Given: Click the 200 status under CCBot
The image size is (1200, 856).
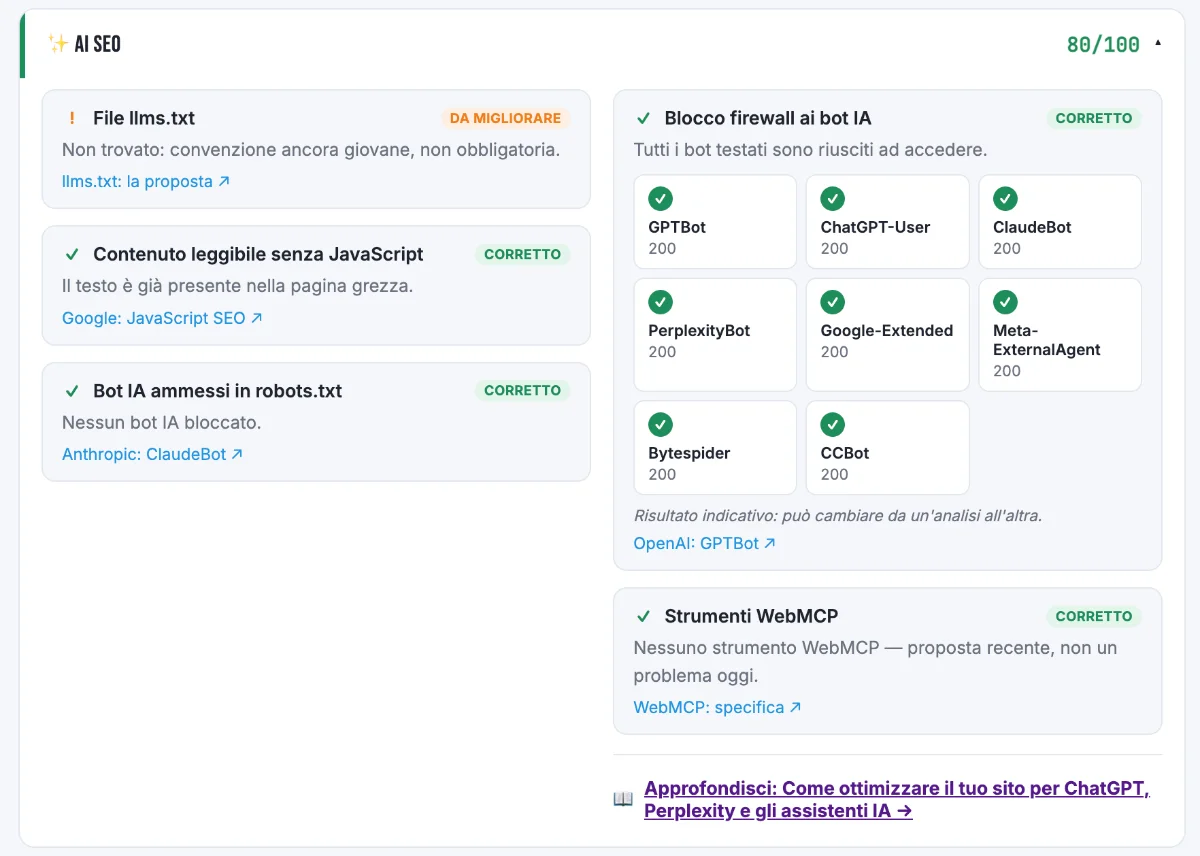Looking at the screenshot, I should 835,474.
